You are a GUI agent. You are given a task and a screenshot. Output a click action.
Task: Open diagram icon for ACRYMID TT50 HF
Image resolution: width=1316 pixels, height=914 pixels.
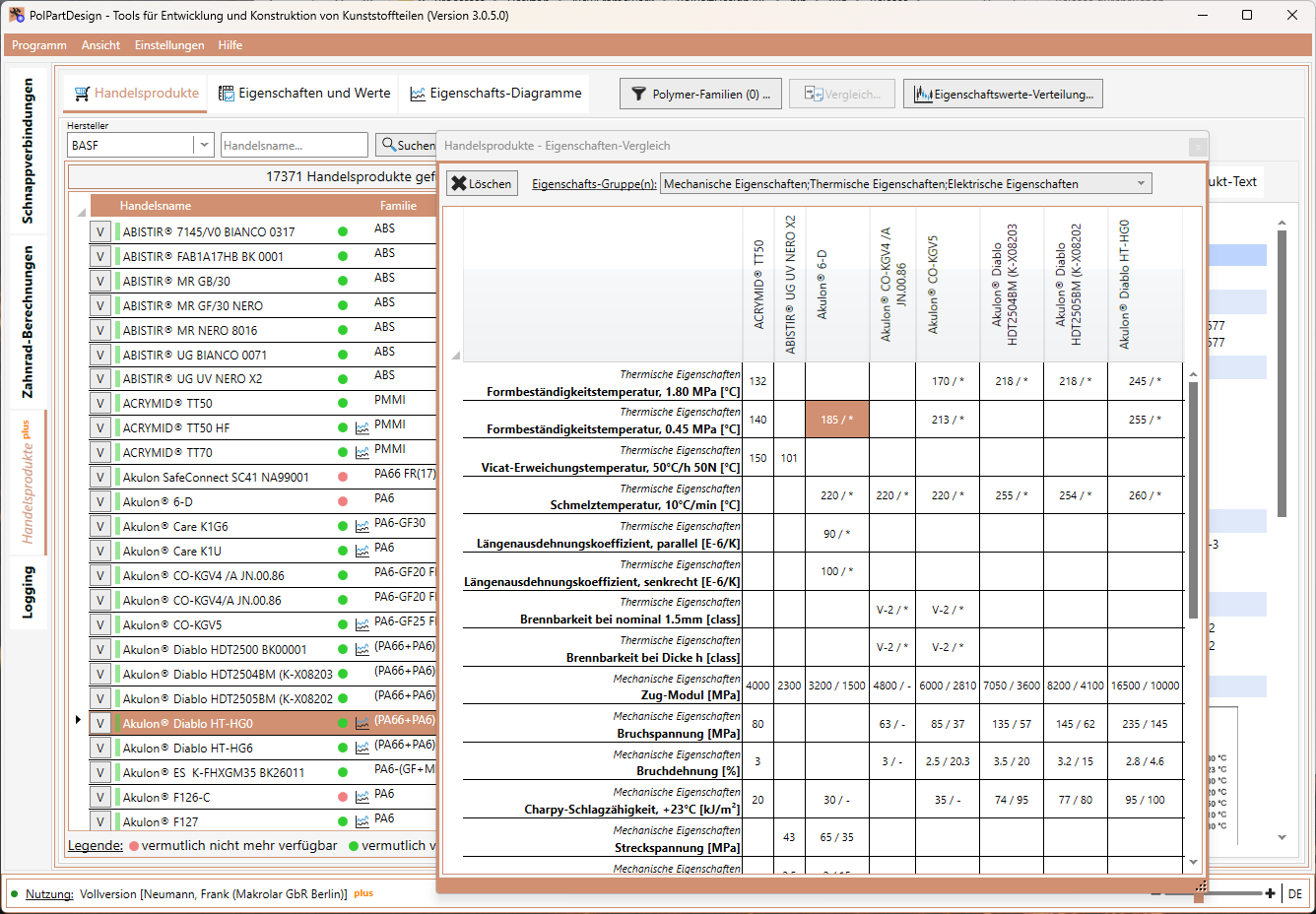[362, 428]
